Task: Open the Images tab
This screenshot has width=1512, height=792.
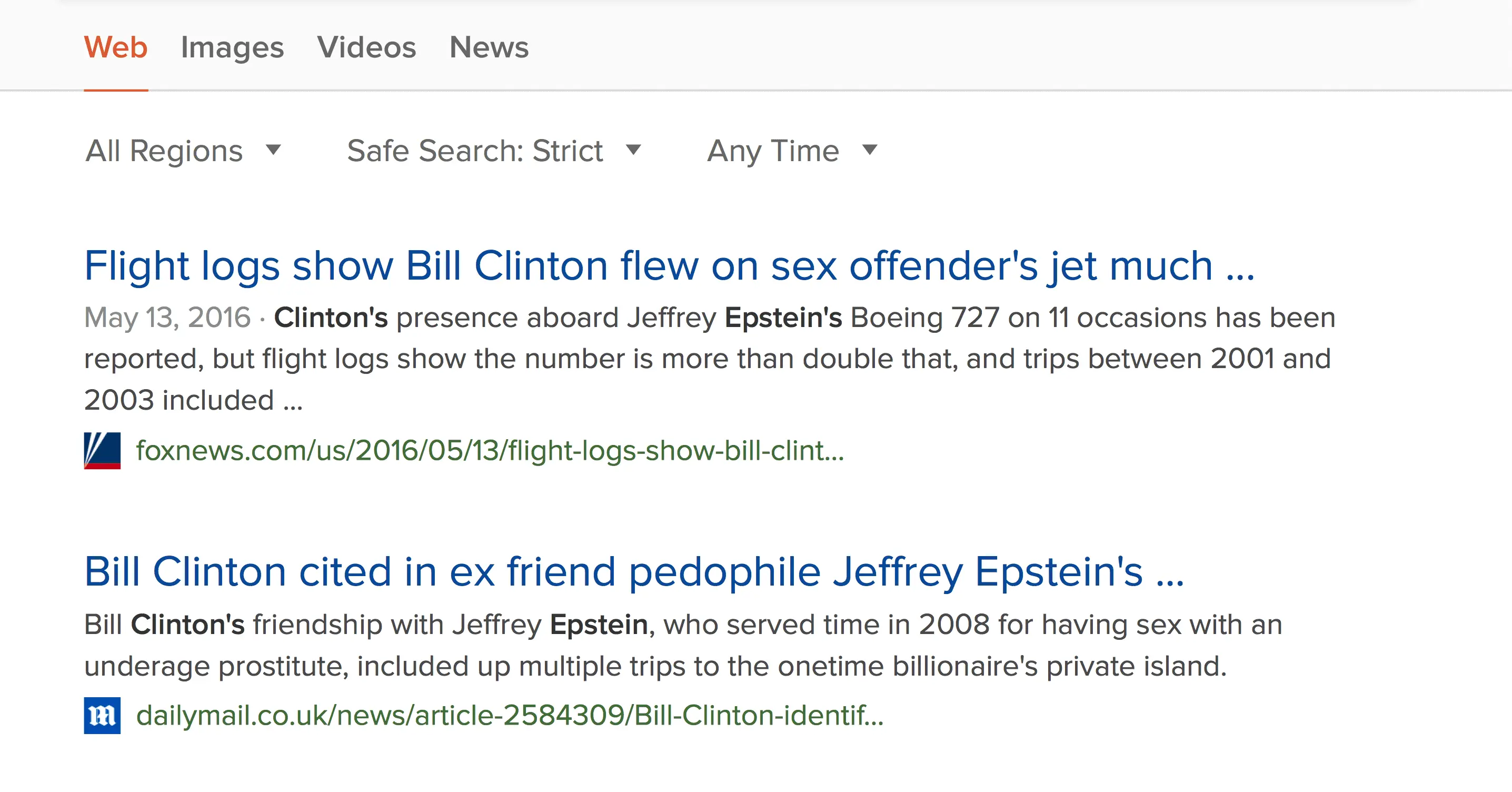Action: click(232, 47)
